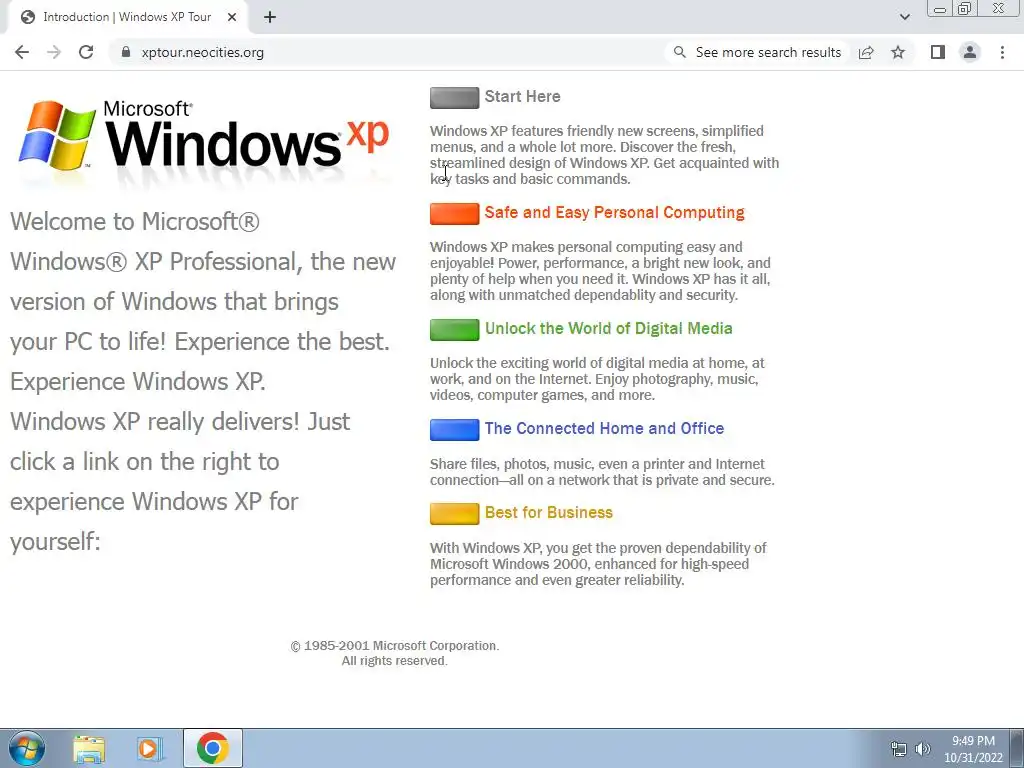Click the blue Connected Home button
Screen dimensions: 1024x768
click(x=455, y=430)
